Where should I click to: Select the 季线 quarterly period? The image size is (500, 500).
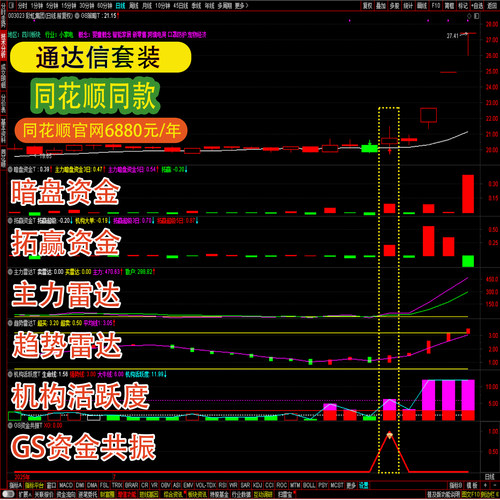tap(196, 6)
